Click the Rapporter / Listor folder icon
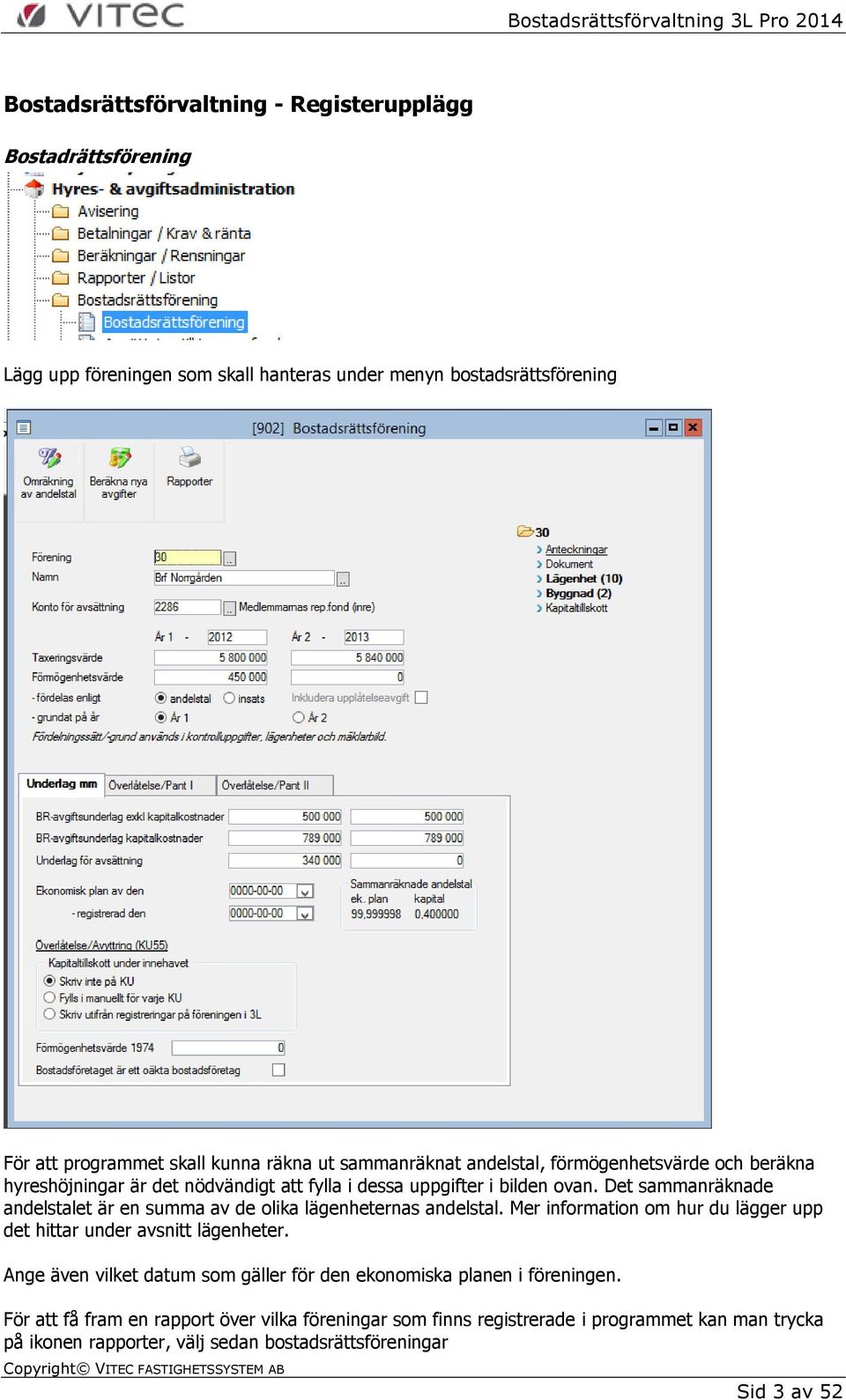The image size is (846, 1400). coord(61,278)
